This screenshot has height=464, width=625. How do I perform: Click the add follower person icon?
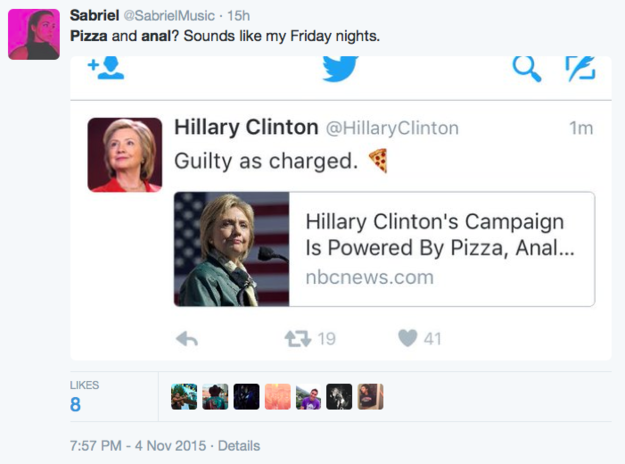pos(105,67)
